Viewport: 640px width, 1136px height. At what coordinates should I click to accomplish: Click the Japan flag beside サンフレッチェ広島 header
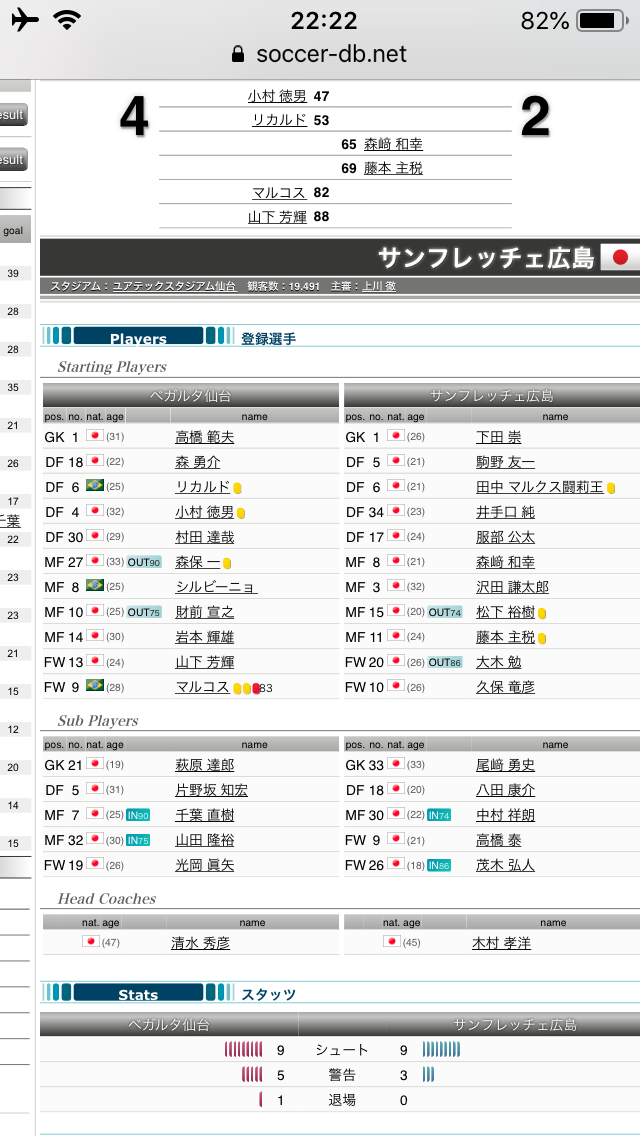click(x=619, y=257)
